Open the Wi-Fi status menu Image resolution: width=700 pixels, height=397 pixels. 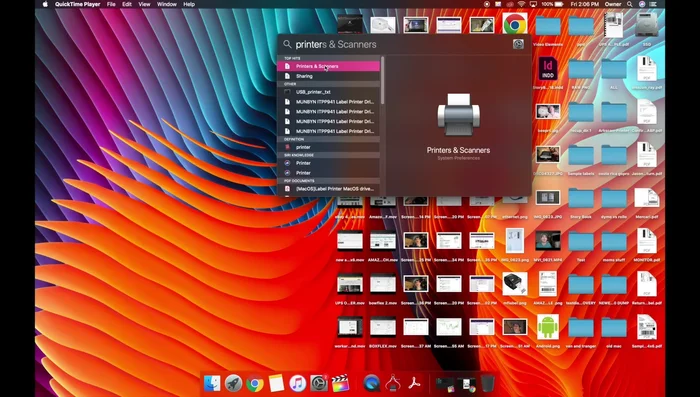pyautogui.click(x=521, y=4)
